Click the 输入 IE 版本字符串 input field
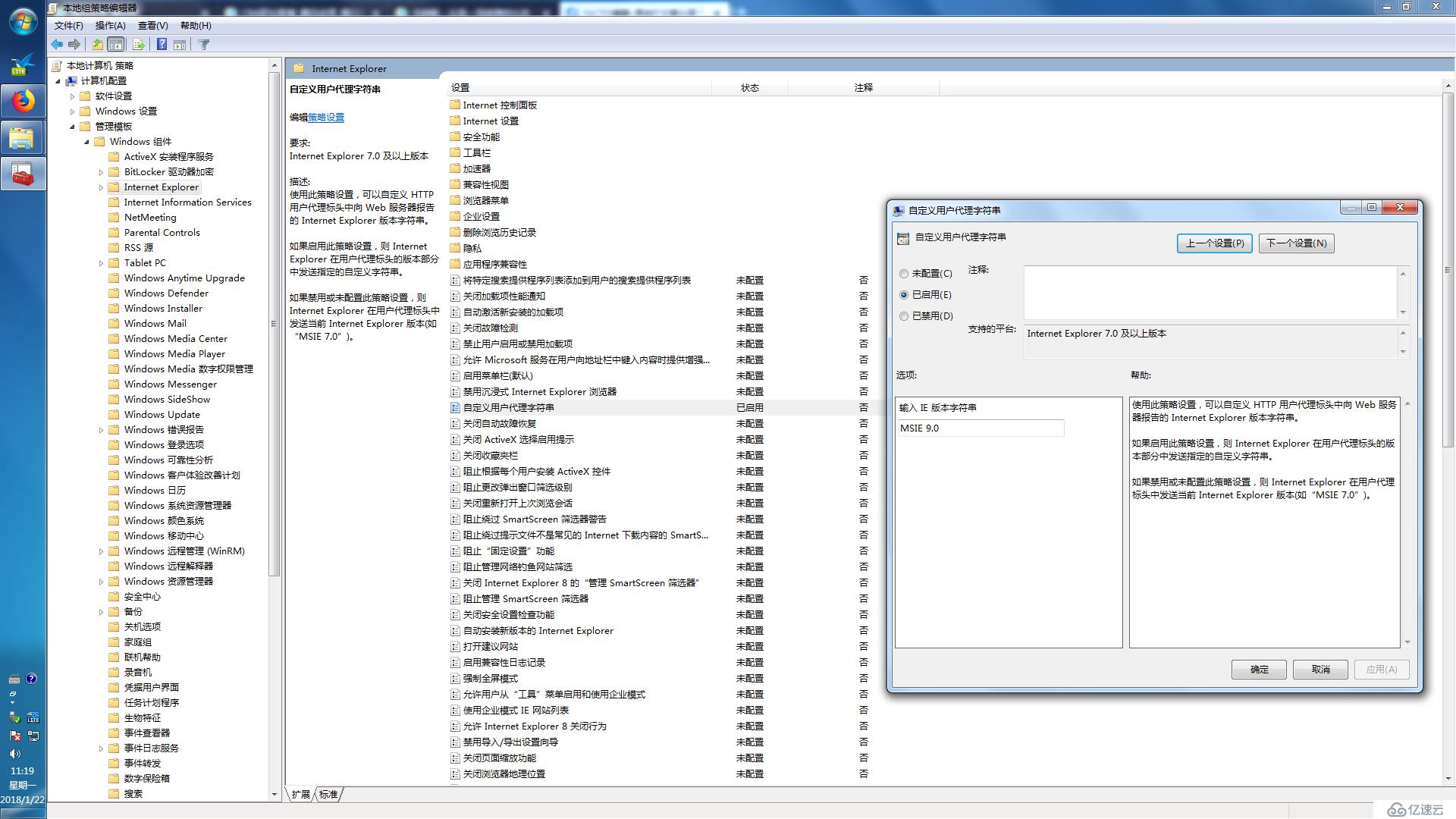The height and width of the screenshot is (819, 1456). point(978,427)
